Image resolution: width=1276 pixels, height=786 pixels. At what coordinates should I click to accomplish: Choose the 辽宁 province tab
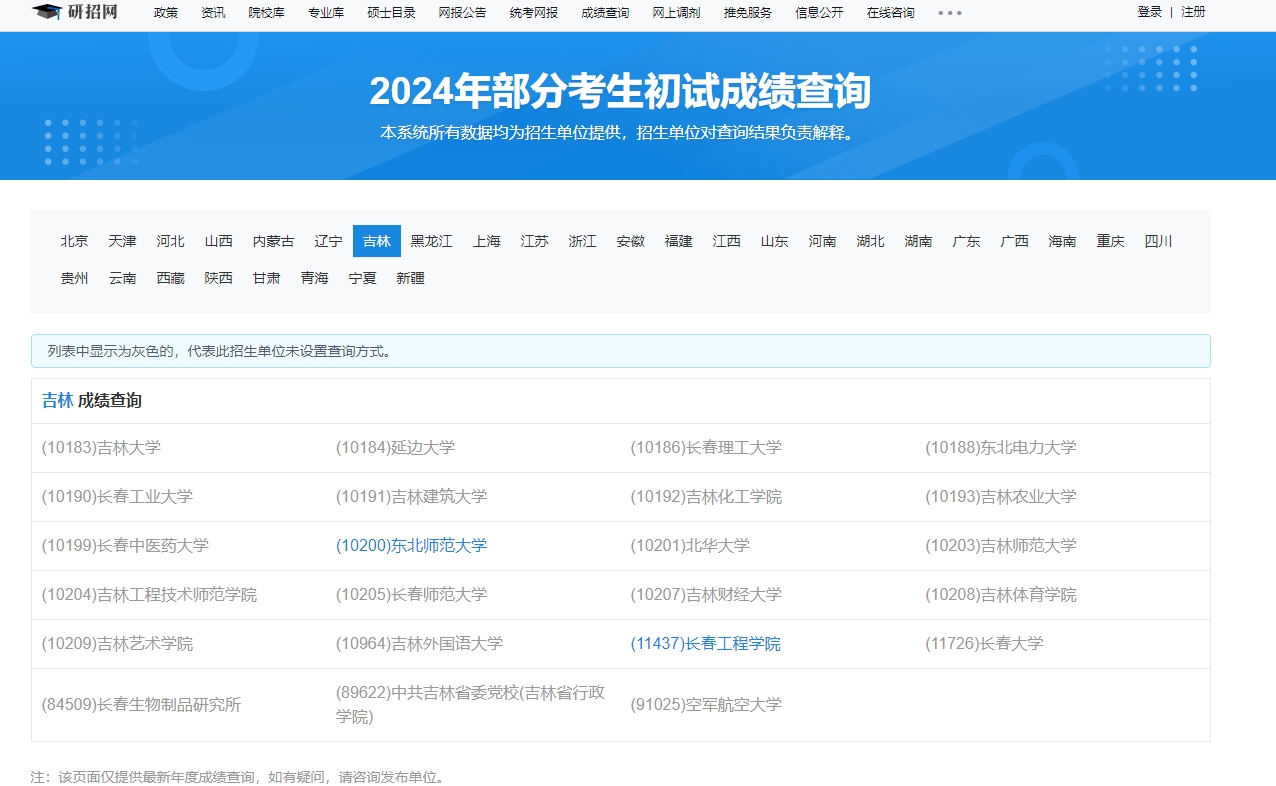(329, 241)
